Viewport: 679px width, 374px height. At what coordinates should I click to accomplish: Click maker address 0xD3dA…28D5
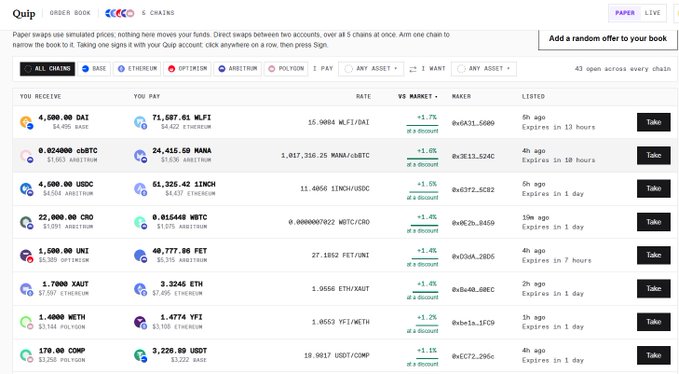[473, 257]
